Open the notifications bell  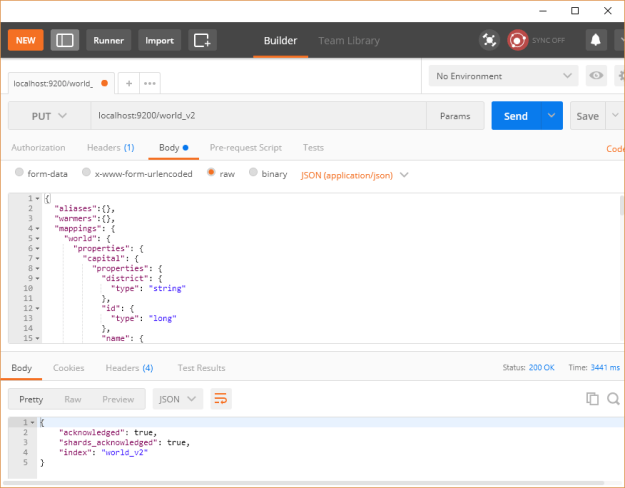[596, 40]
